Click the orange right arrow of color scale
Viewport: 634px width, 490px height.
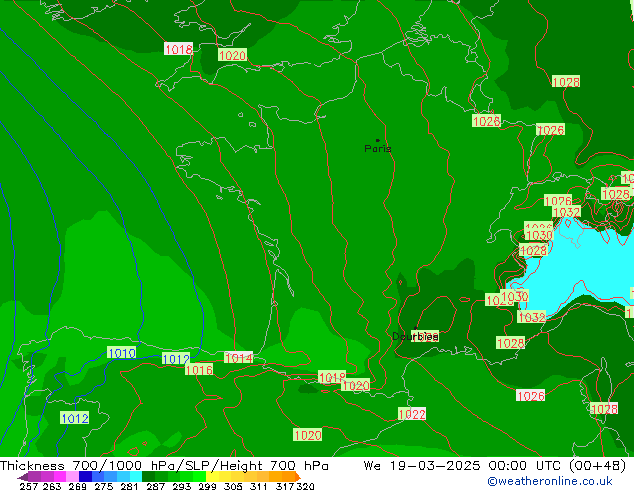tap(298, 477)
